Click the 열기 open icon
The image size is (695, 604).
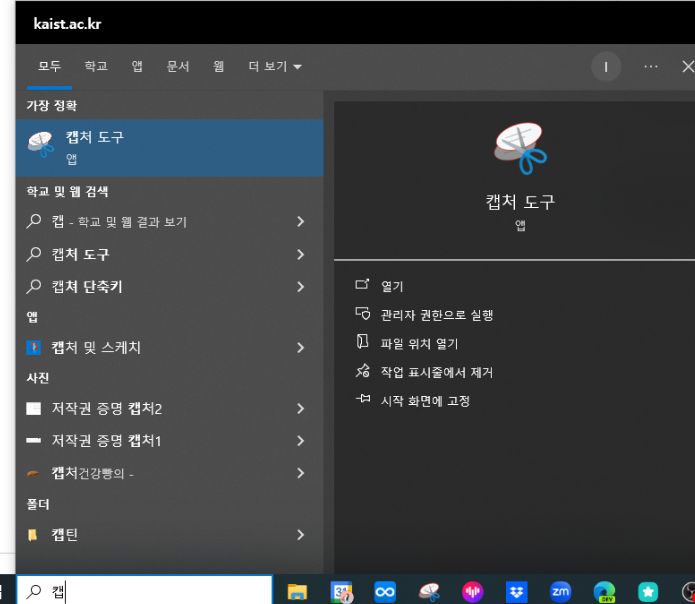[362, 284]
